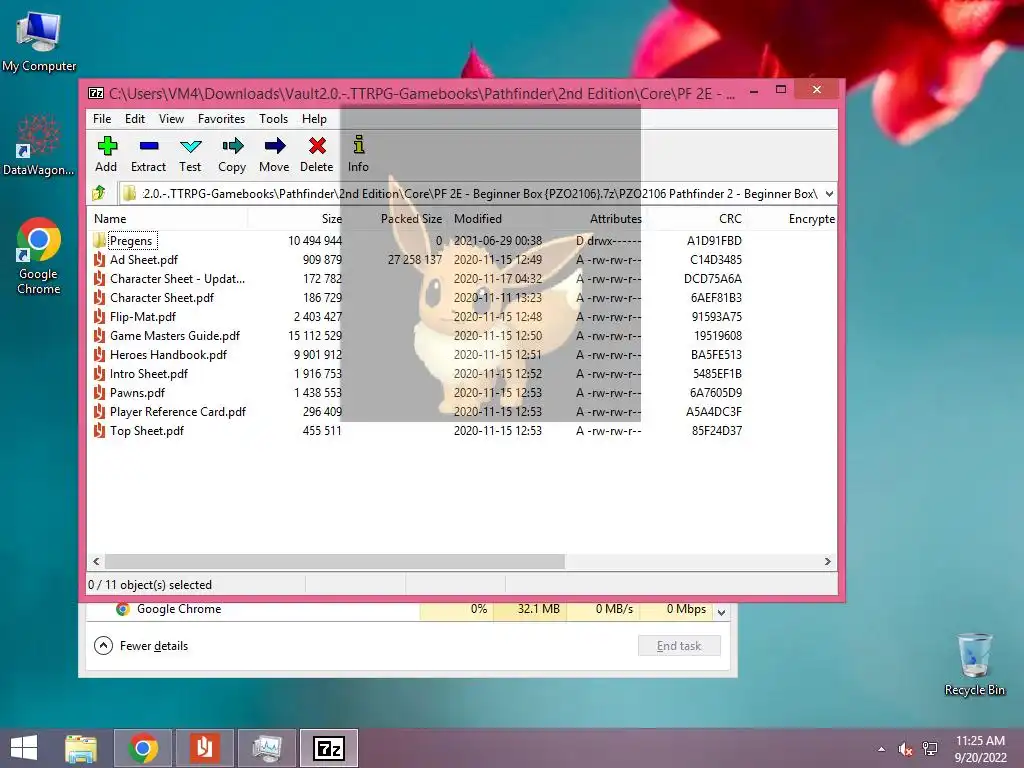The height and width of the screenshot is (768, 1024).
Task: Click End task button in Task Manager
Action: tap(679, 646)
